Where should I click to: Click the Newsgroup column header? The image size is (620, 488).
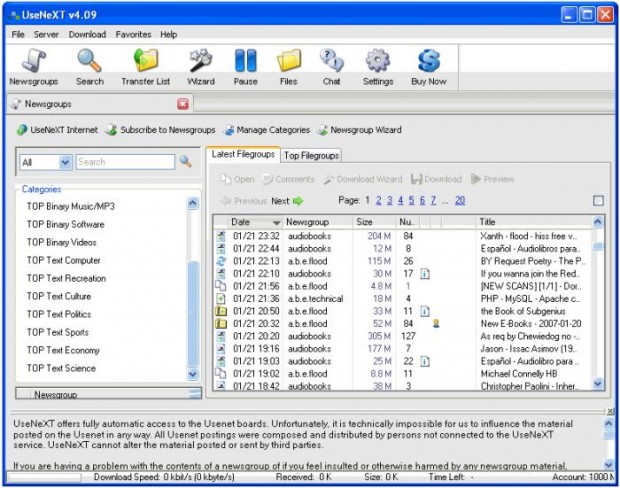click(x=318, y=222)
